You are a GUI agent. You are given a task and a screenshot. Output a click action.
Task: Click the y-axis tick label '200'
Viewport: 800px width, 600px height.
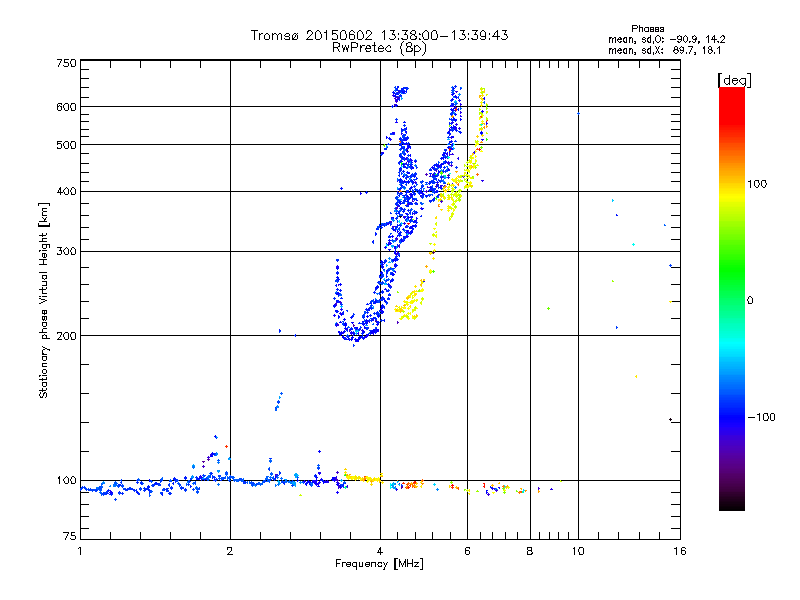(x=66, y=336)
